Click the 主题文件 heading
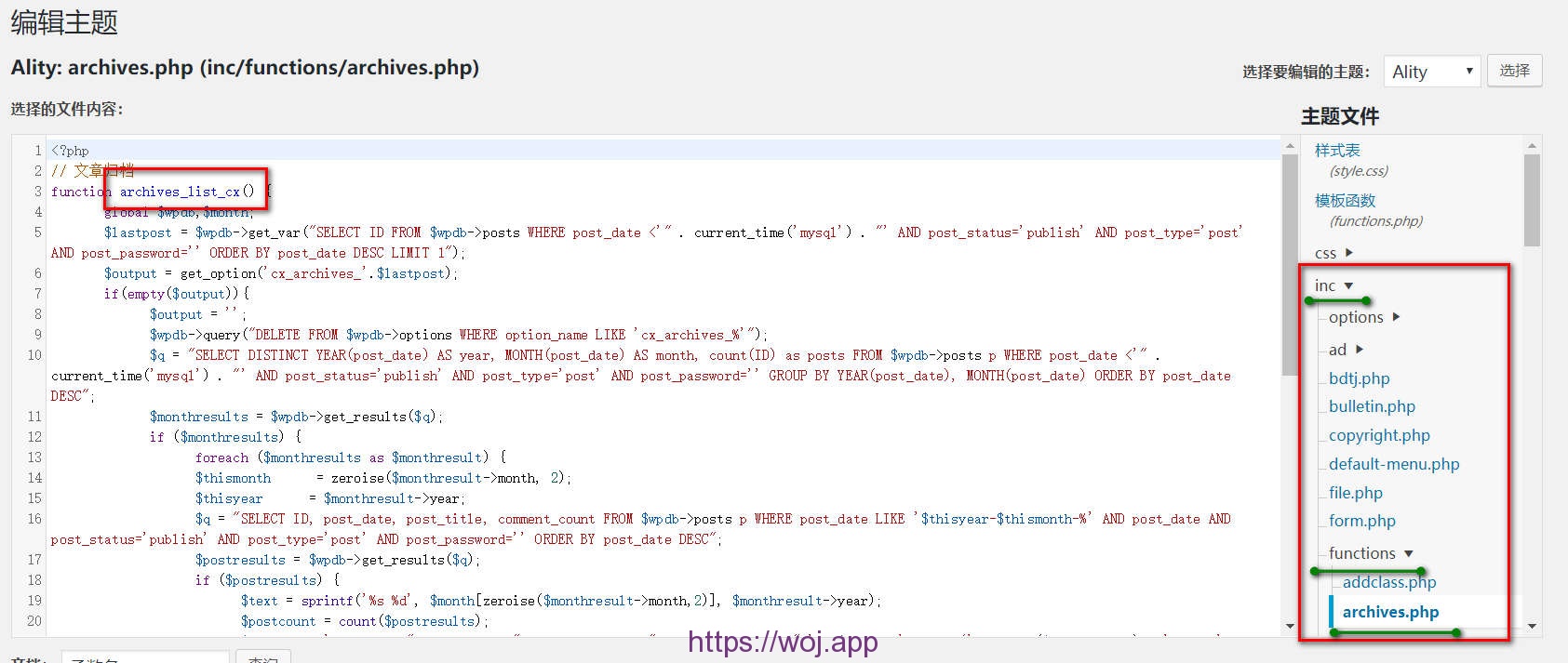Viewport: 1568px width, 663px height. tap(1340, 116)
